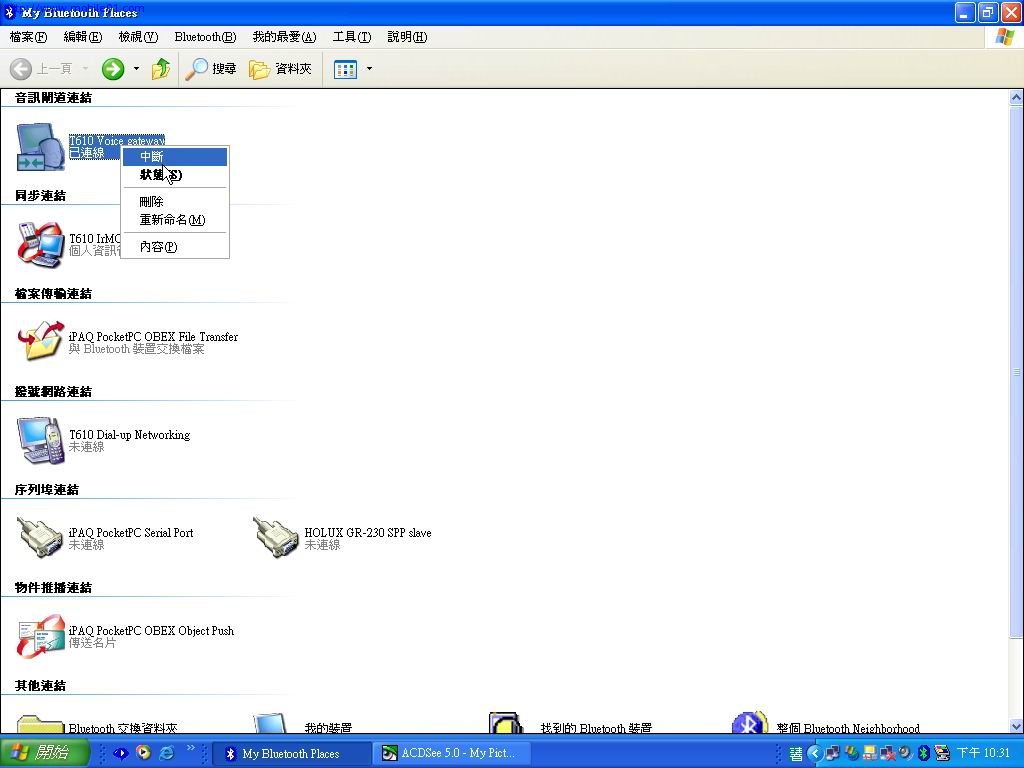
Task: Open iPAQ PocketPC OBEX File Transfer icon
Action: (40, 341)
